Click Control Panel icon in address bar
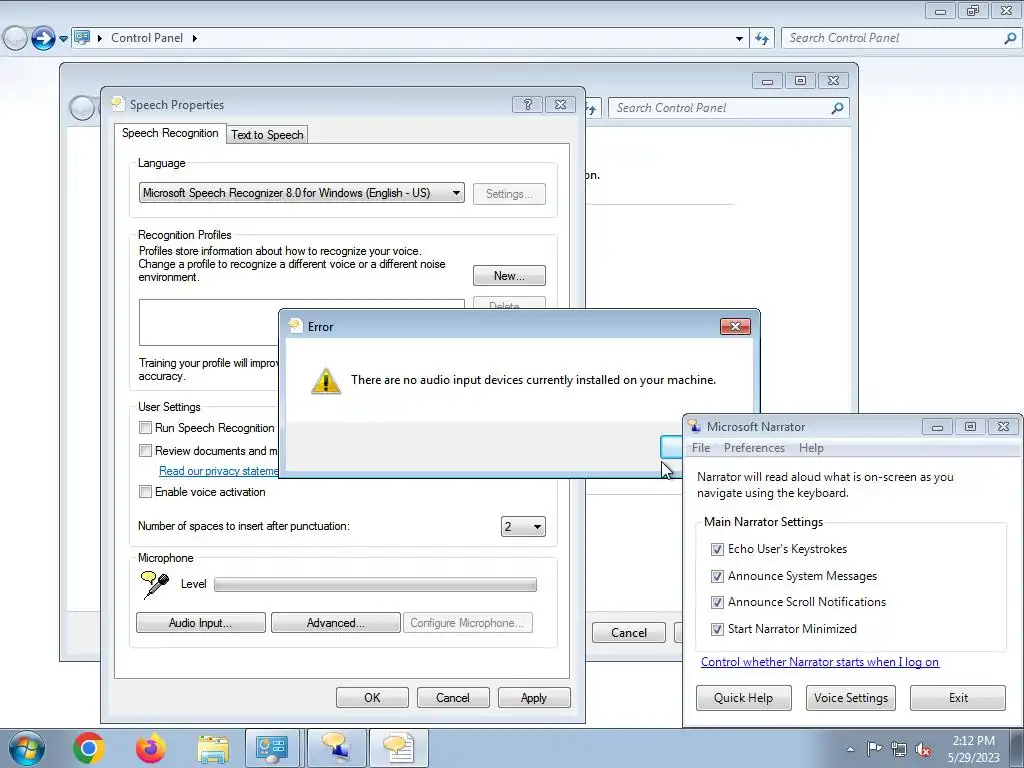1024x768 pixels. 82,38
